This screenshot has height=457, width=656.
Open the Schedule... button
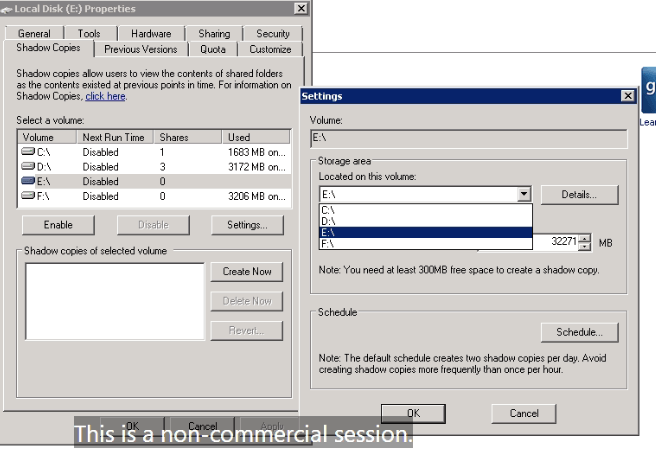tap(579, 332)
